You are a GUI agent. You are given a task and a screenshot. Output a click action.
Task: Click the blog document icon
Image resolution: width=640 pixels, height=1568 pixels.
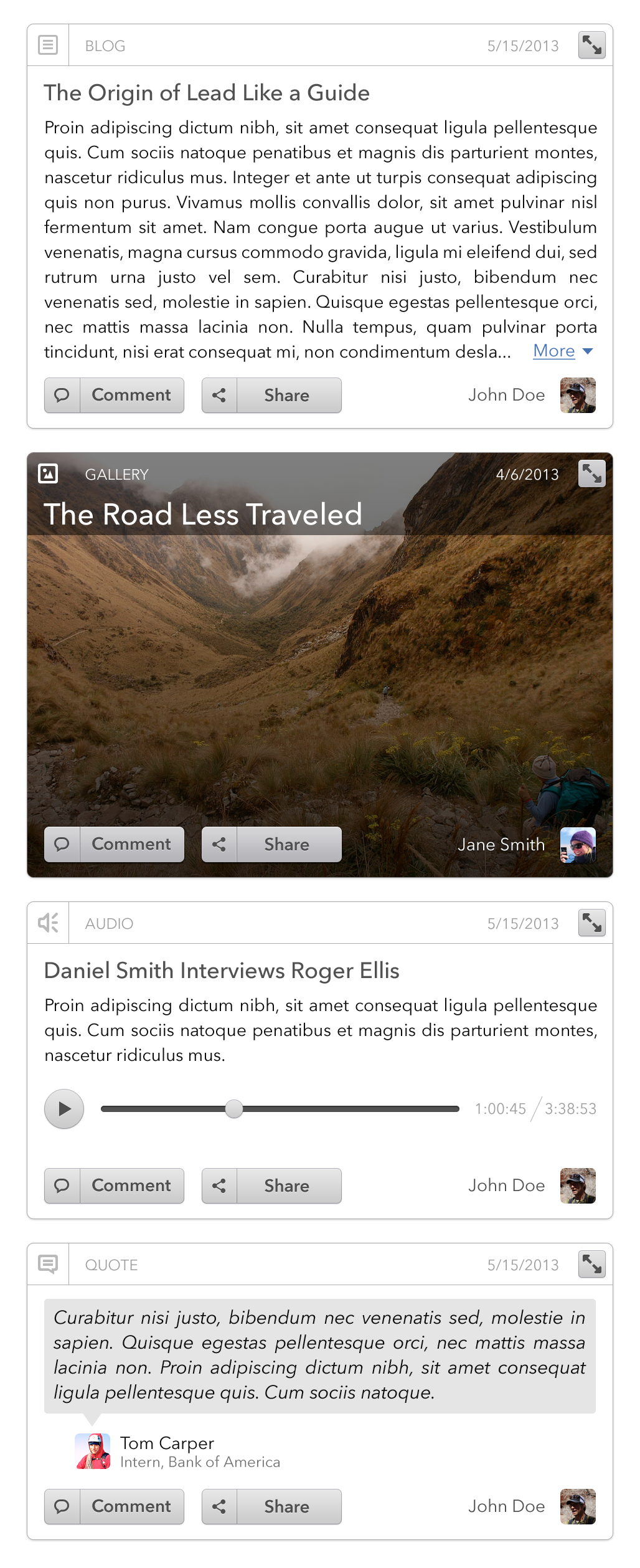pyautogui.click(x=48, y=45)
